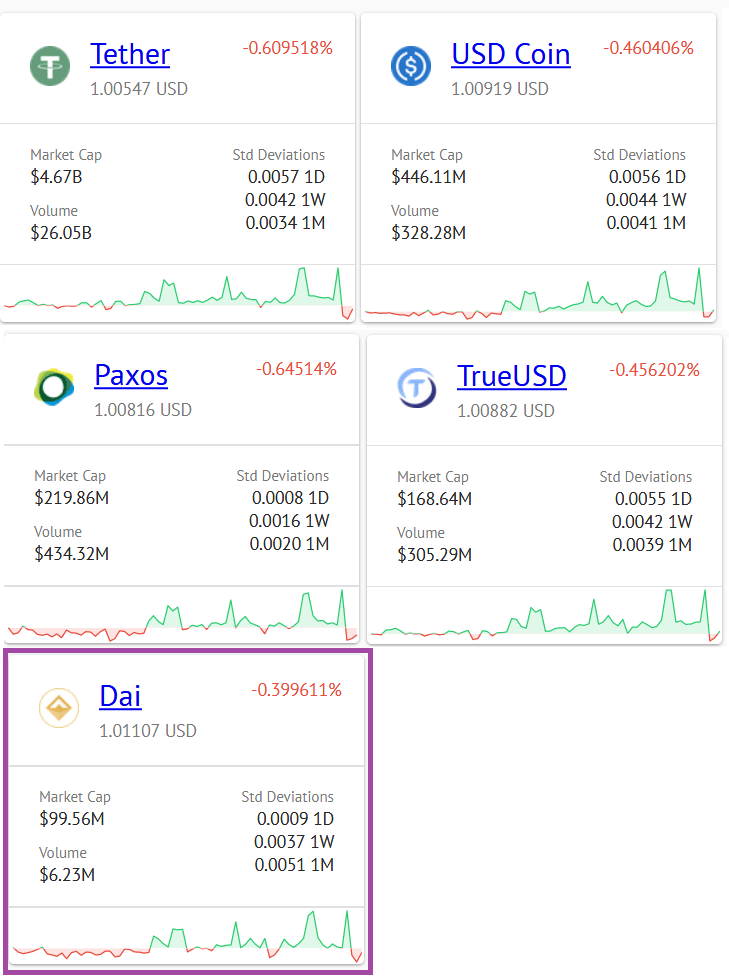This screenshot has height=978, width=729.
Task: Click USD Coin's price sparkline chart
Action: [539, 293]
